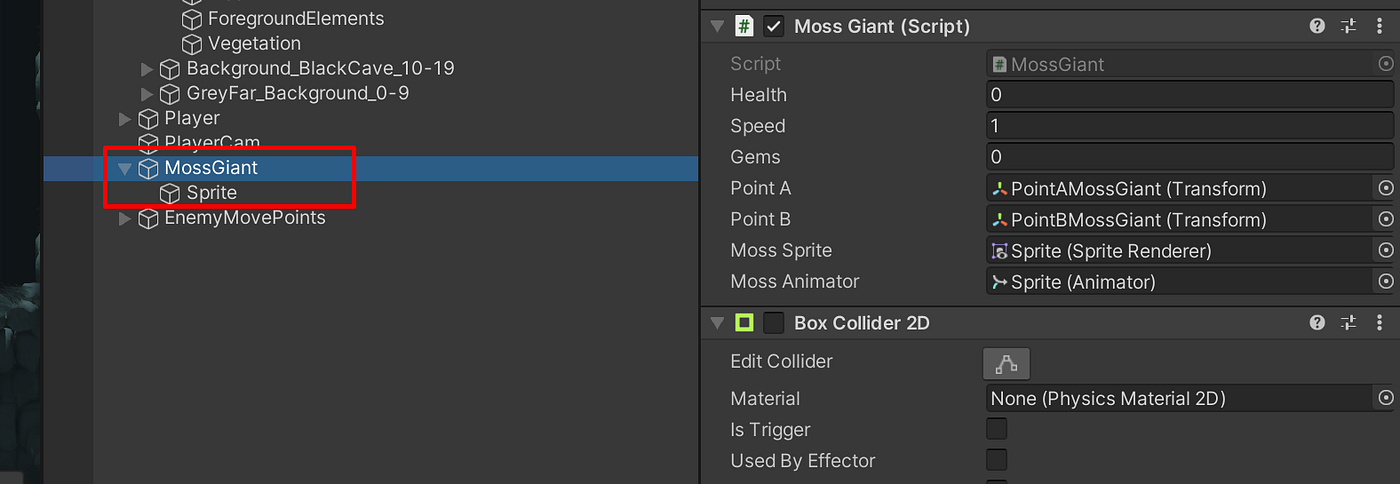The height and width of the screenshot is (484, 1400).
Task: Select the Vegetation object
Action: pos(254,44)
